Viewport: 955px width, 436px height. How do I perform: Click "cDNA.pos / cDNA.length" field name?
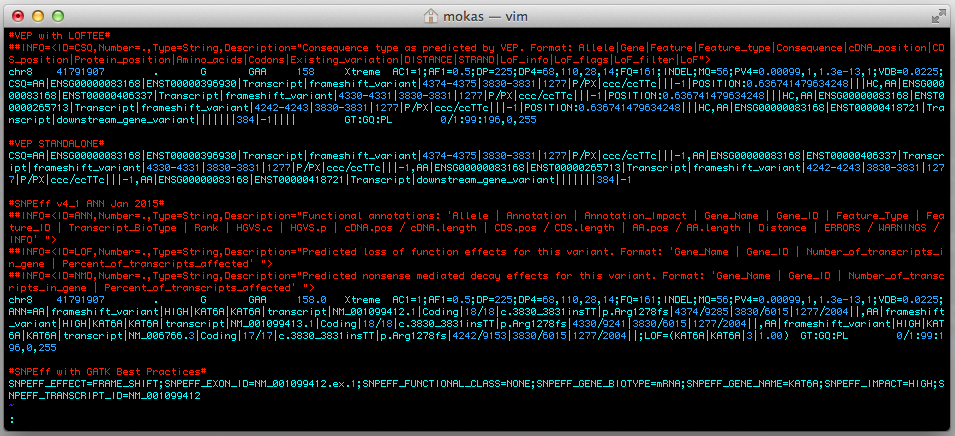pos(410,228)
